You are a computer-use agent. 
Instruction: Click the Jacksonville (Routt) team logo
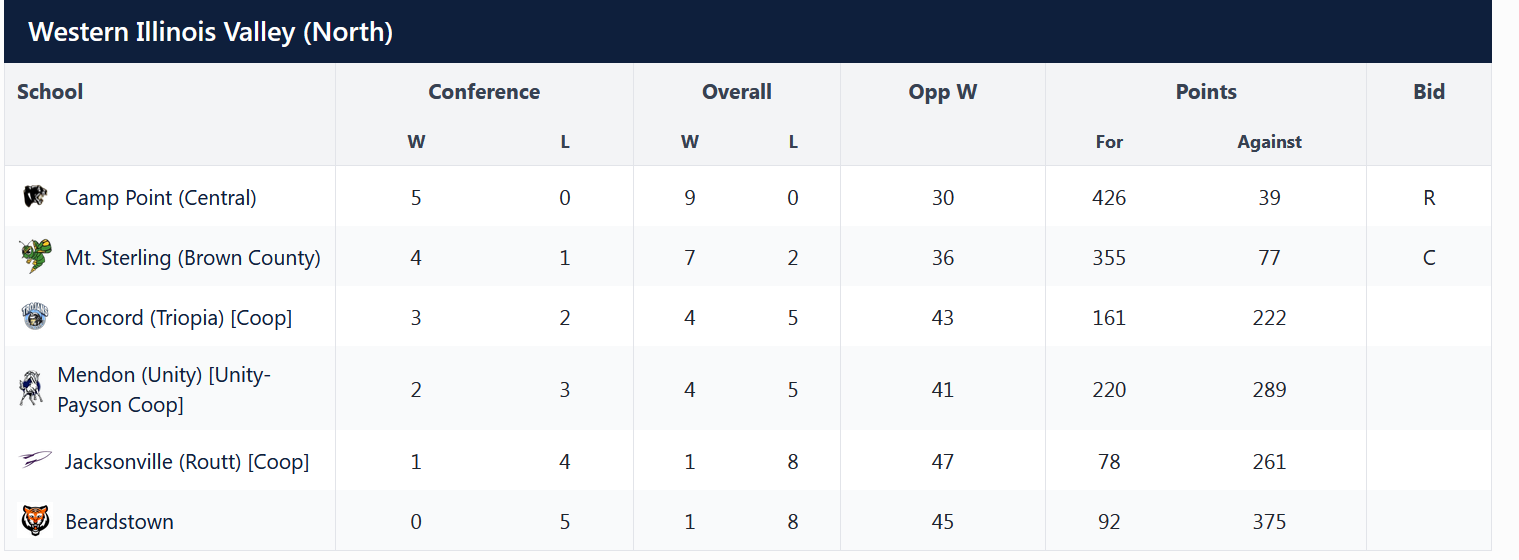point(35,460)
